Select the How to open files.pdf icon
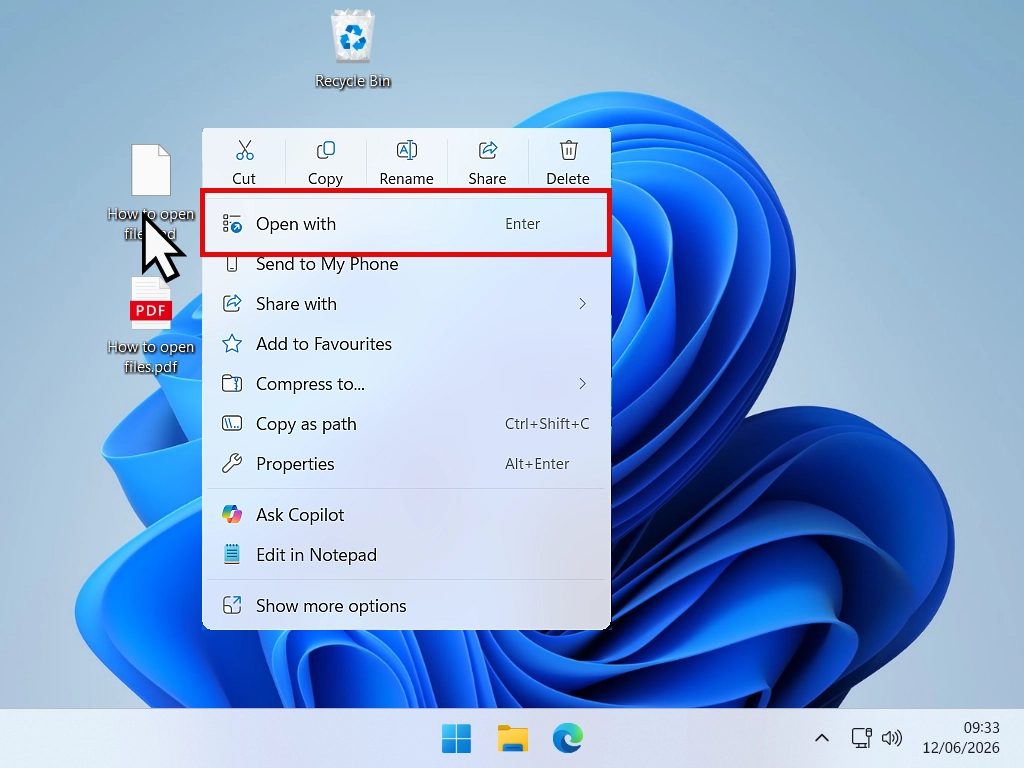Viewport: 1024px width, 768px height. tap(151, 325)
